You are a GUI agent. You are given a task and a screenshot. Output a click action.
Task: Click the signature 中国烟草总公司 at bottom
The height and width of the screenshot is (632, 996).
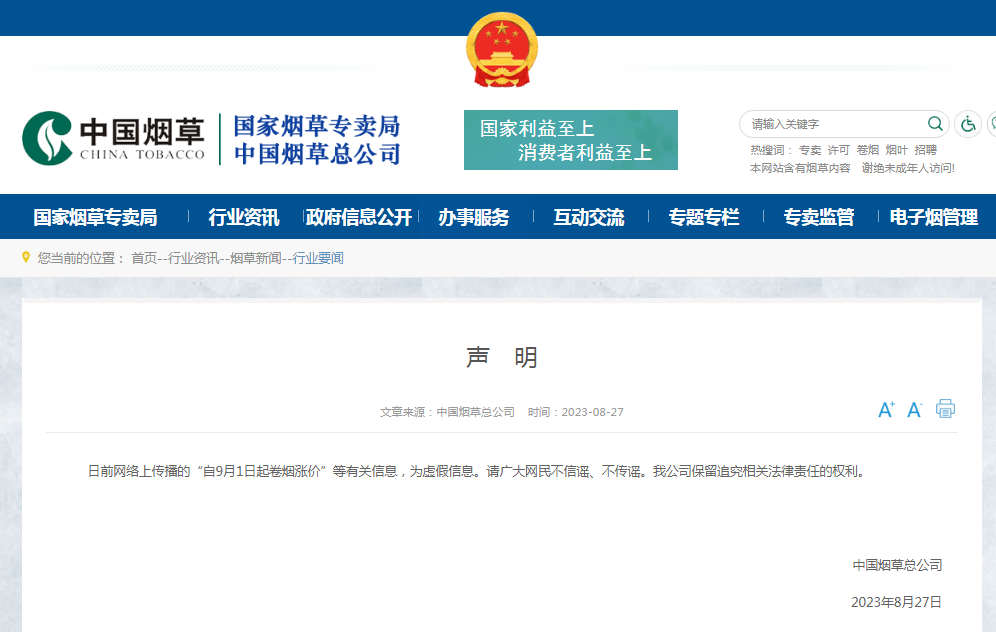point(897,565)
